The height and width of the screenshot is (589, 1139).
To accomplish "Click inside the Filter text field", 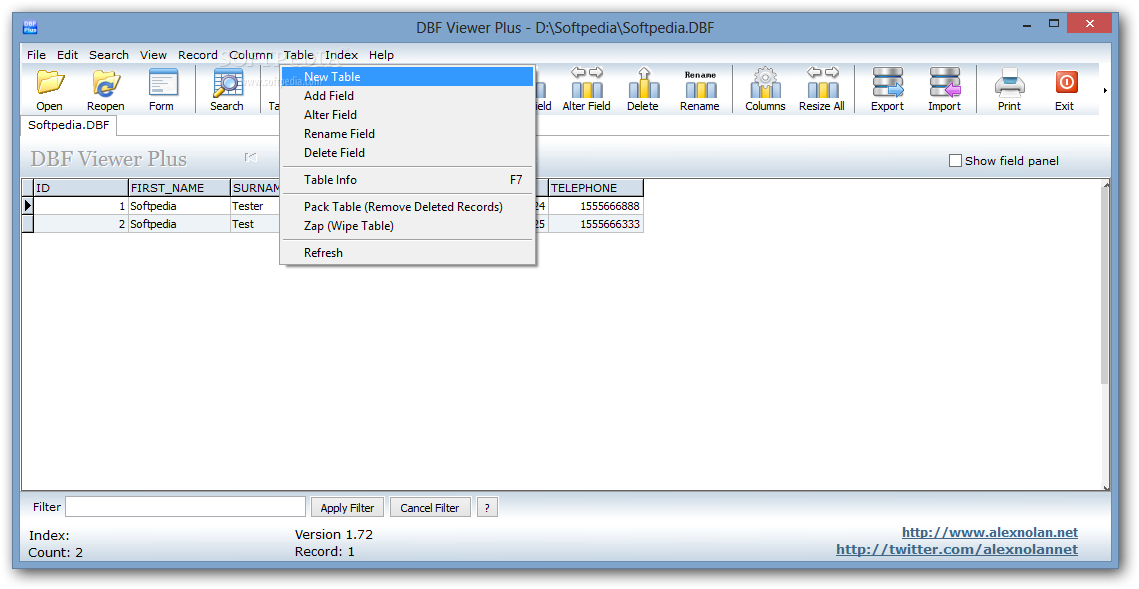I will (x=185, y=507).
